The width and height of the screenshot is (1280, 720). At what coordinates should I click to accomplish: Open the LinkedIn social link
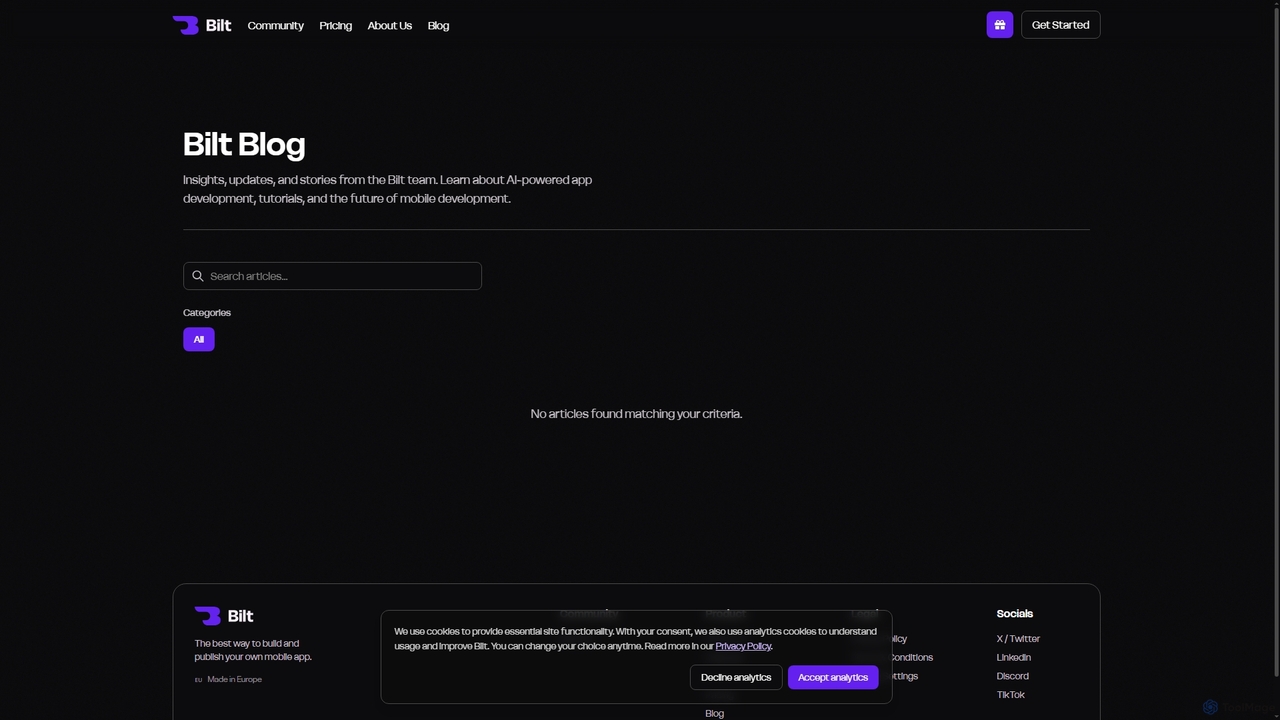(x=1013, y=657)
